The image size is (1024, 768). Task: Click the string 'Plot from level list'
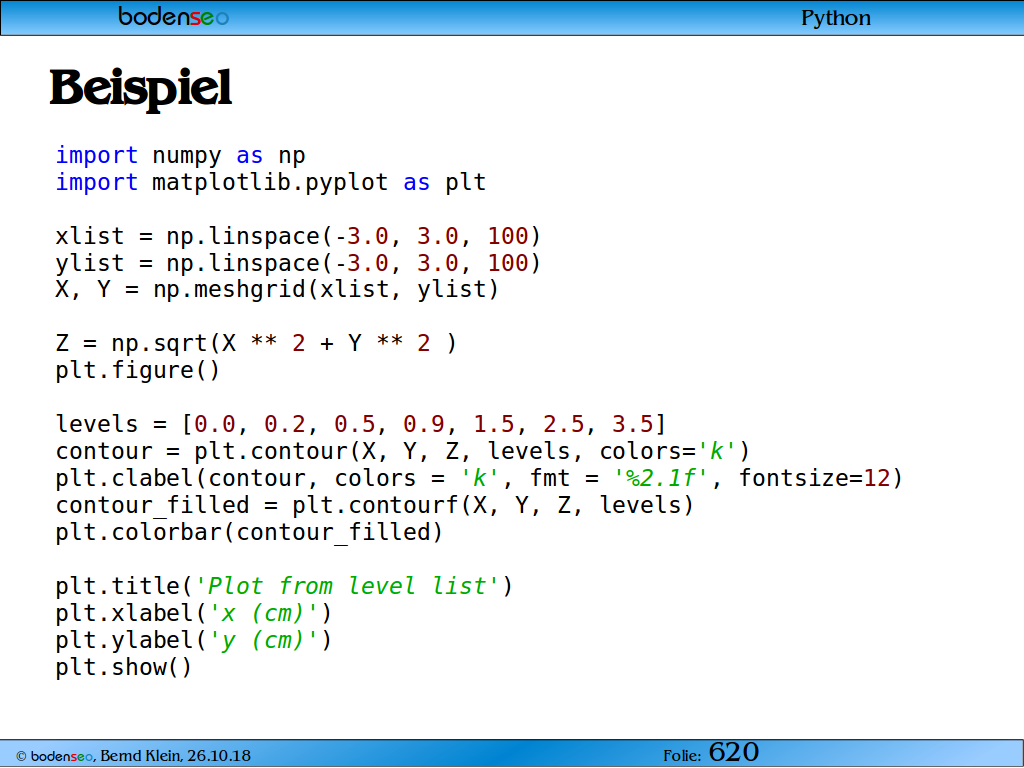pyautogui.click(x=347, y=586)
